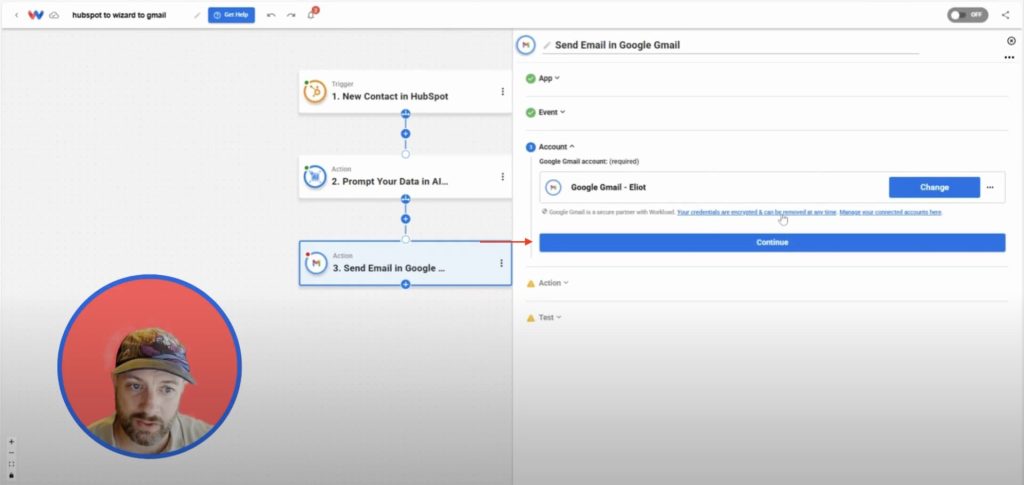Viewport: 1024px width, 485px height.
Task: Click the workflow name hubspot to wizard to gmail
Action: click(119, 15)
